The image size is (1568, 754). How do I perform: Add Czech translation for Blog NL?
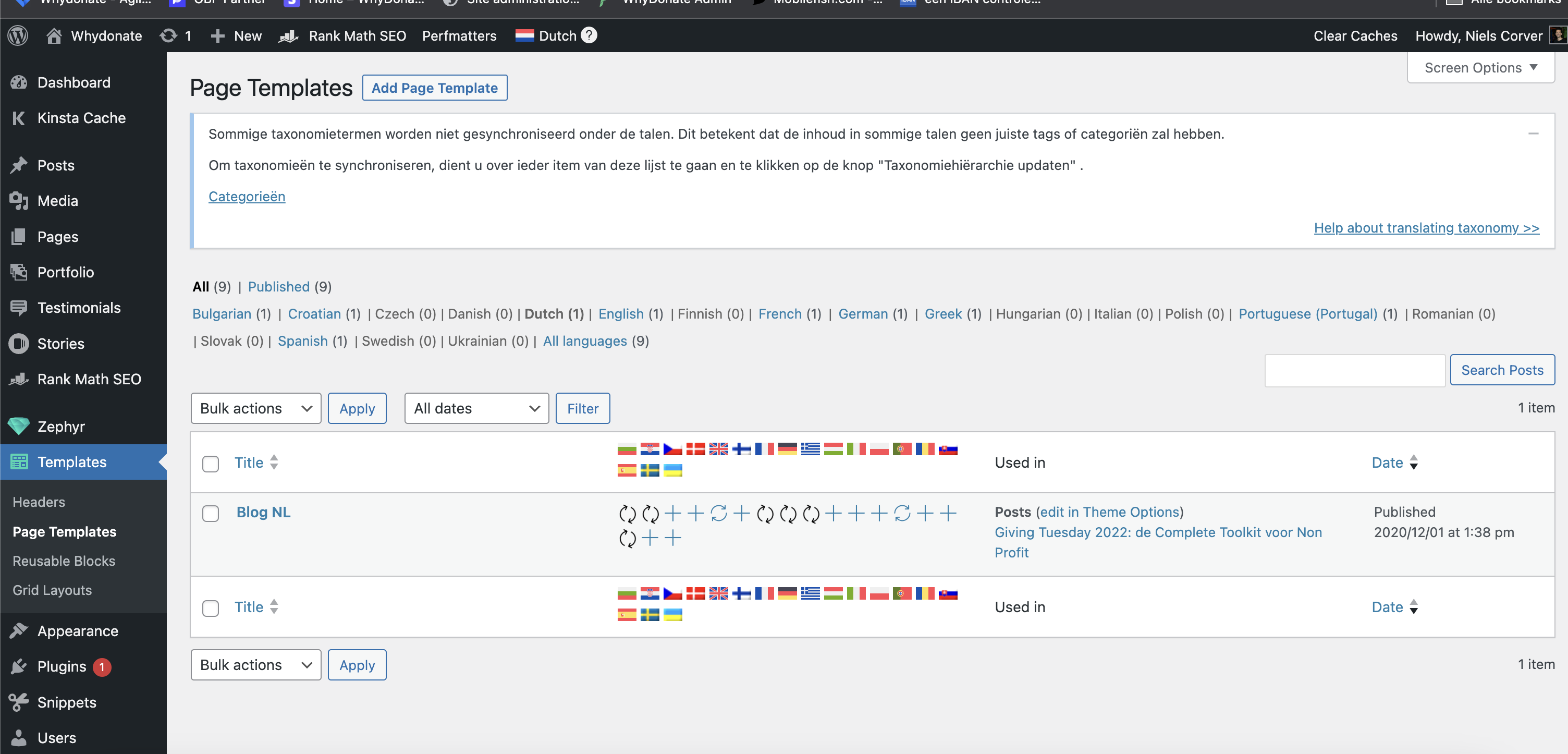point(672,514)
